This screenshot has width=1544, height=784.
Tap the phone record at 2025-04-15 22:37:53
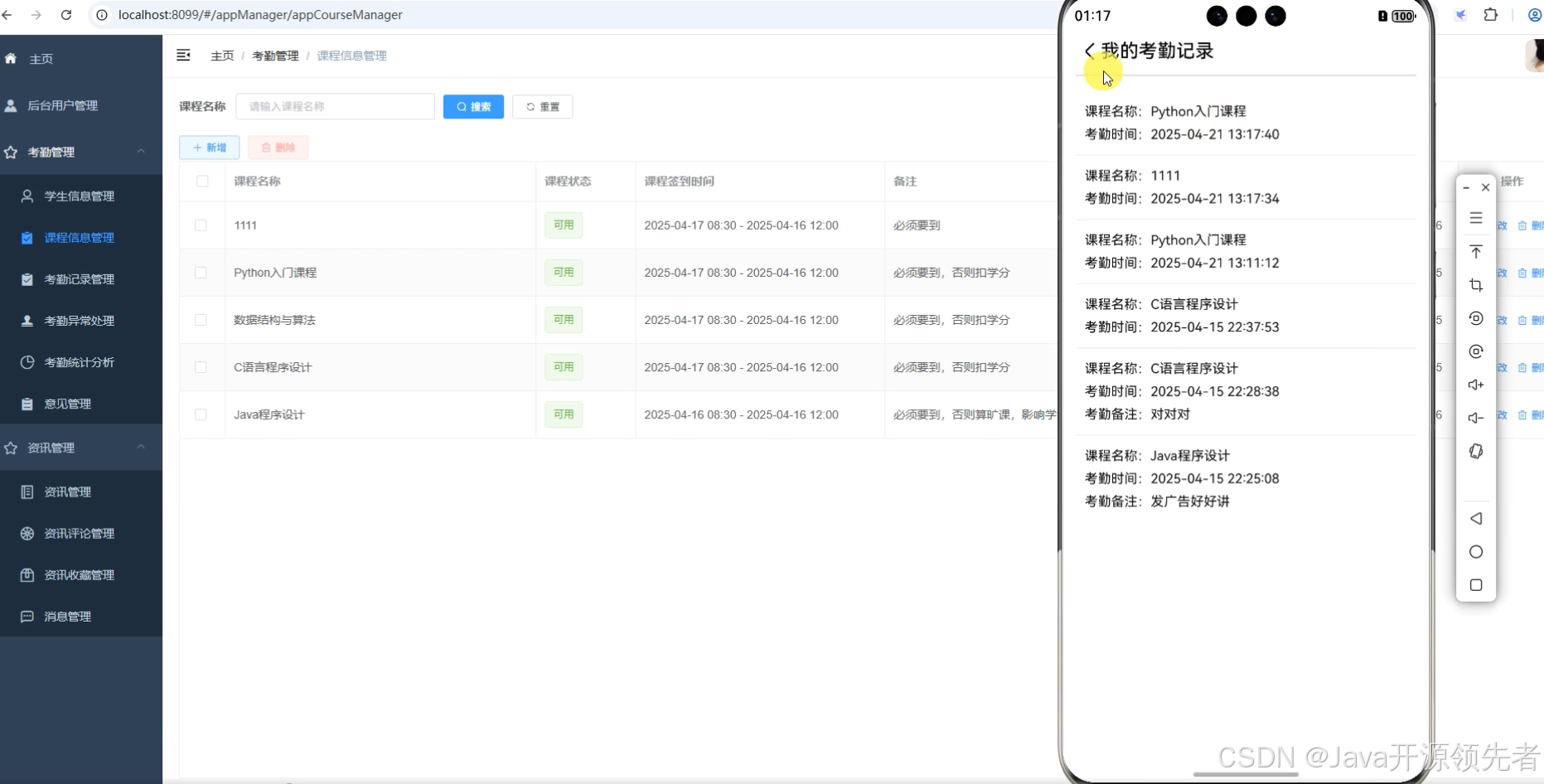click(x=1246, y=316)
